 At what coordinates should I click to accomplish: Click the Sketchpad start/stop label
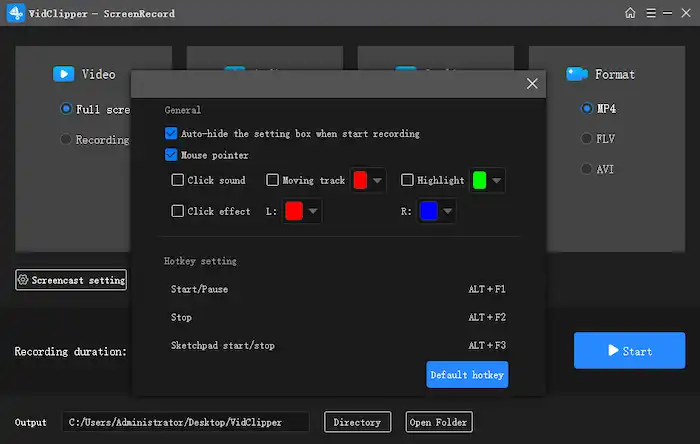point(223,345)
